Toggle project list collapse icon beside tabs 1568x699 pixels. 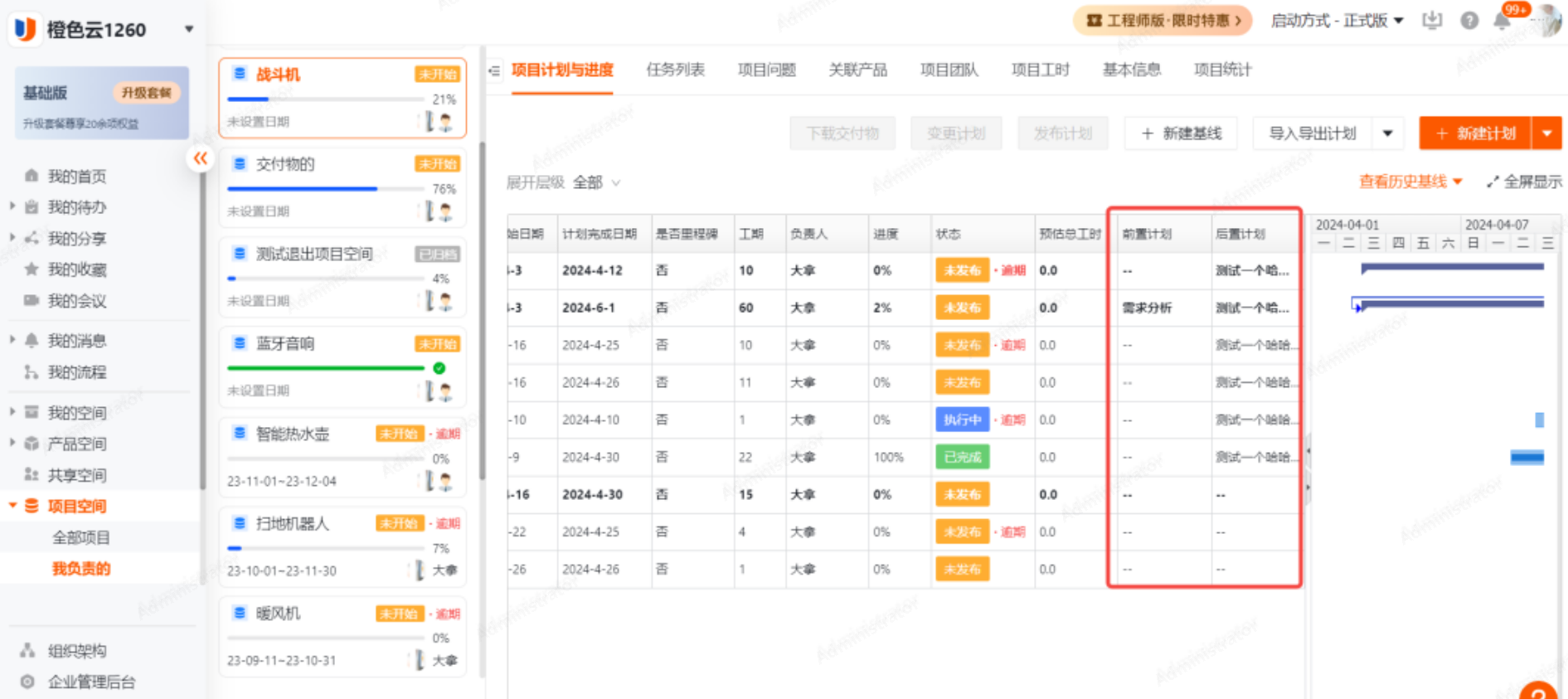[x=494, y=70]
